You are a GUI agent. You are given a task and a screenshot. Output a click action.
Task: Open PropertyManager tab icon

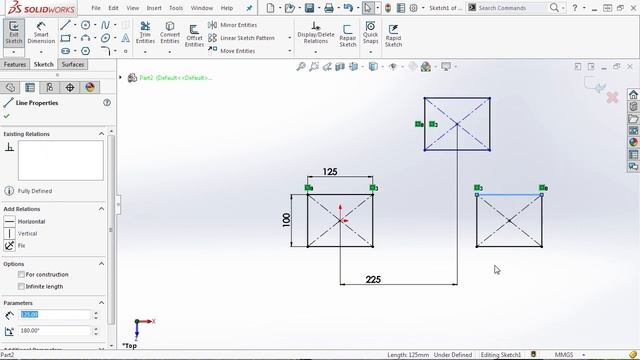30,87
